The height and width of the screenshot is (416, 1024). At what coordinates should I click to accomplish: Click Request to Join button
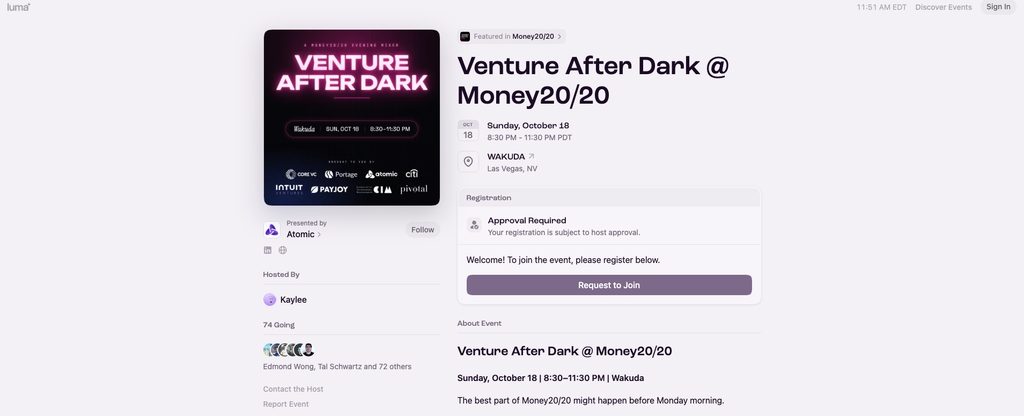click(609, 285)
